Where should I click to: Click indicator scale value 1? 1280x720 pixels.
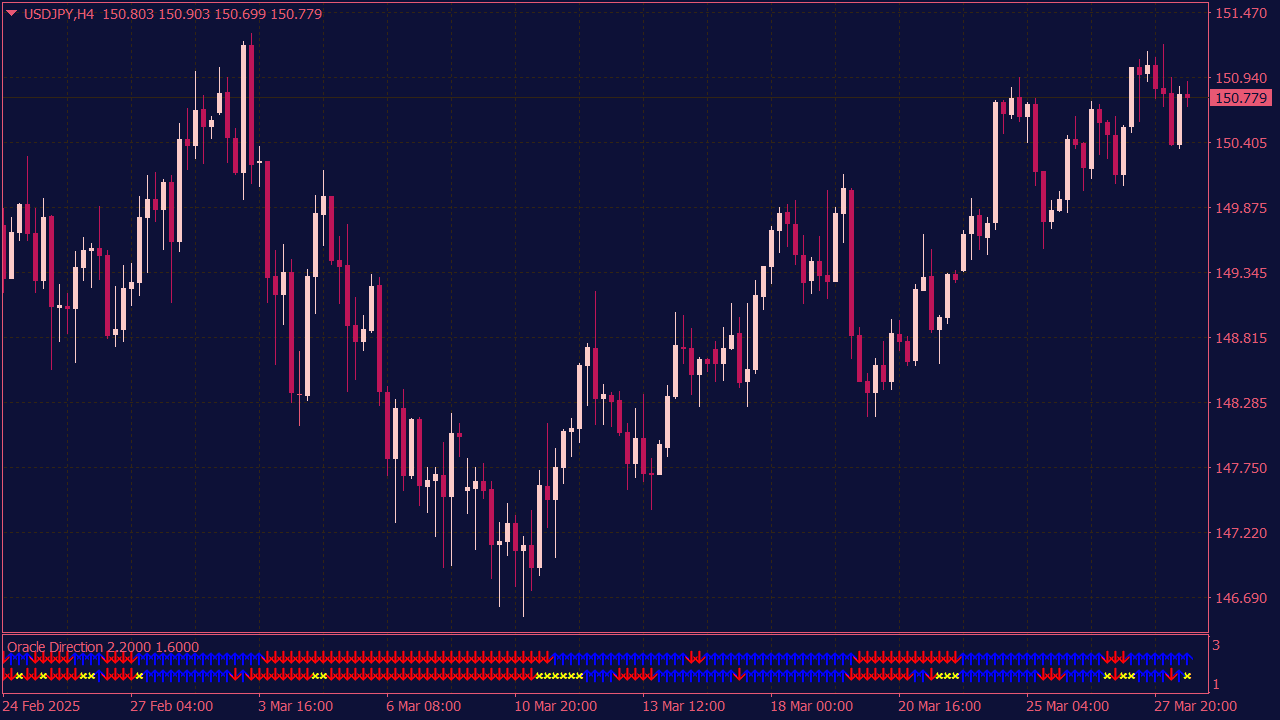(x=1216, y=685)
